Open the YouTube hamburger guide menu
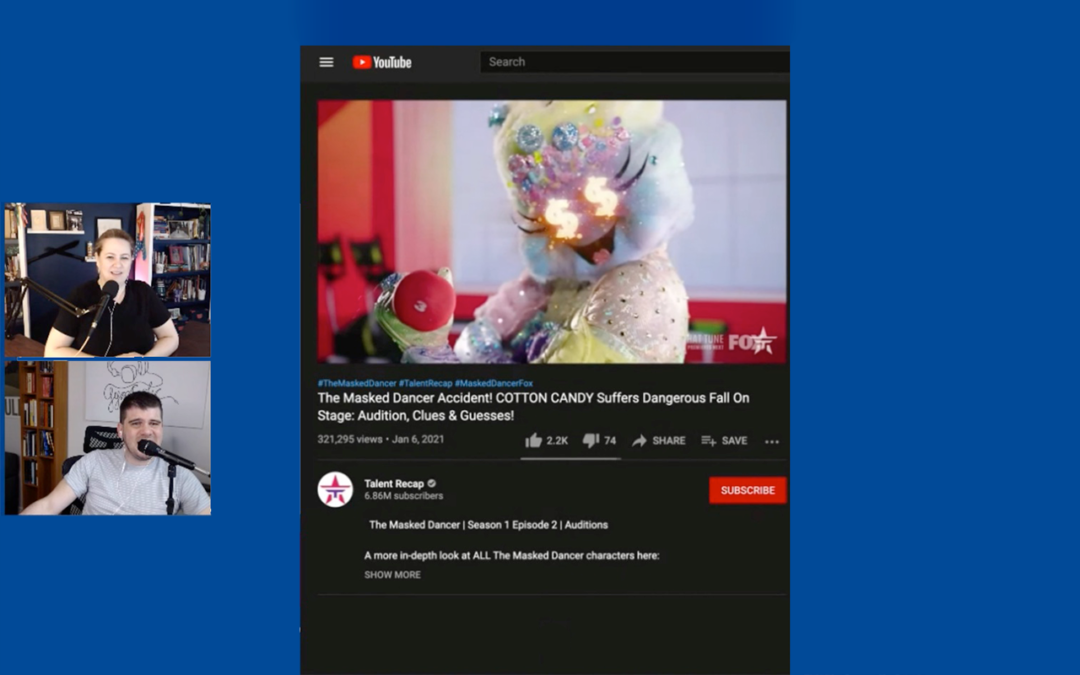 coord(326,62)
